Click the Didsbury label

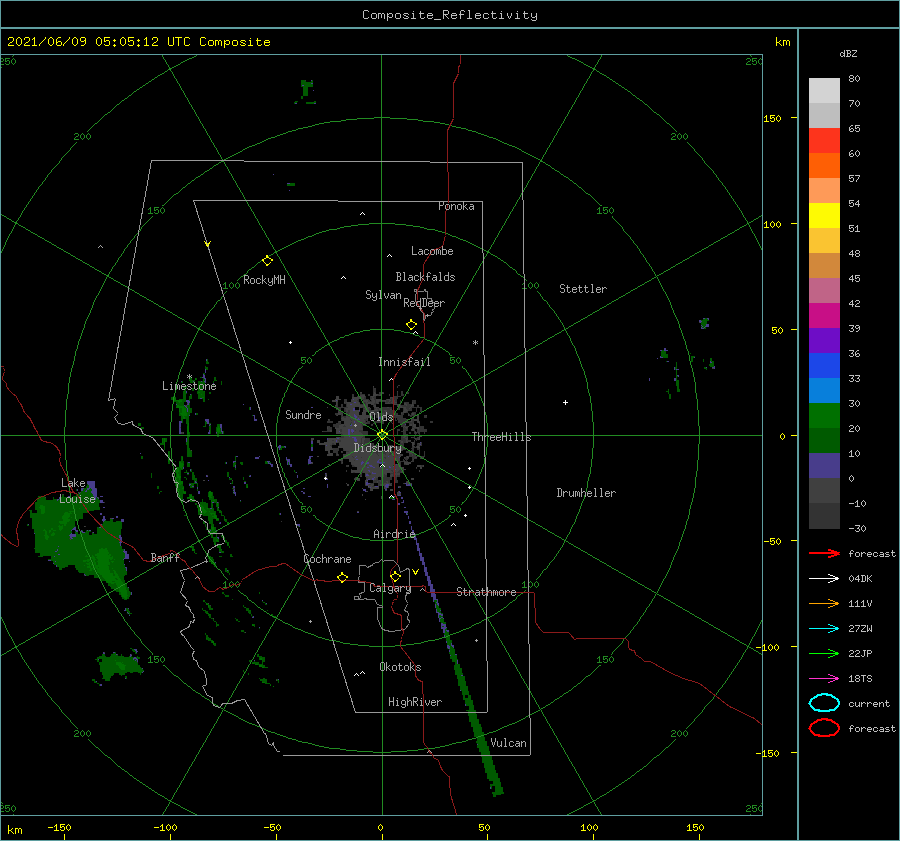click(377, 448)
